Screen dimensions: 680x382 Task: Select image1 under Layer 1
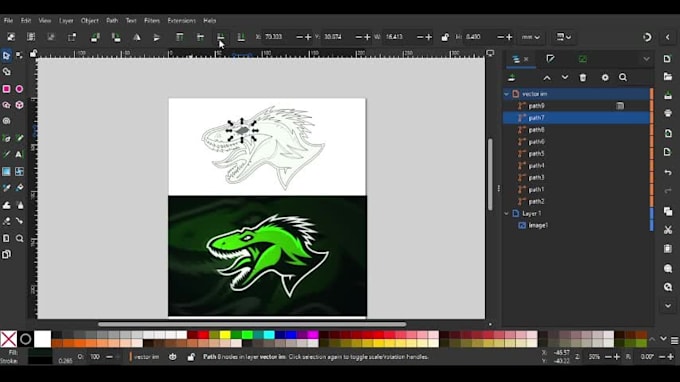[x=576, y=225]
